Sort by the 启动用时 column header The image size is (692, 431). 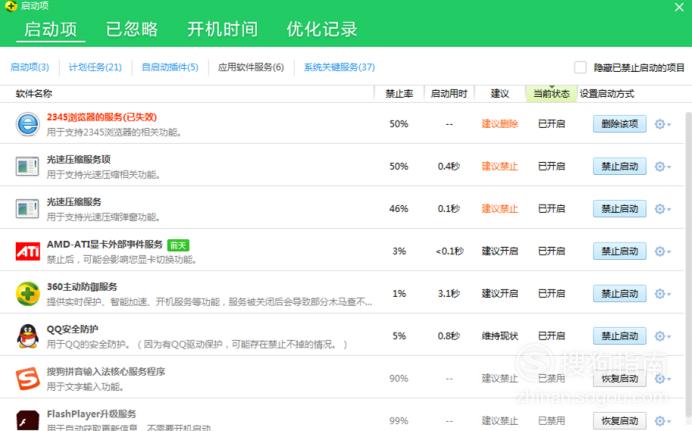449,94
